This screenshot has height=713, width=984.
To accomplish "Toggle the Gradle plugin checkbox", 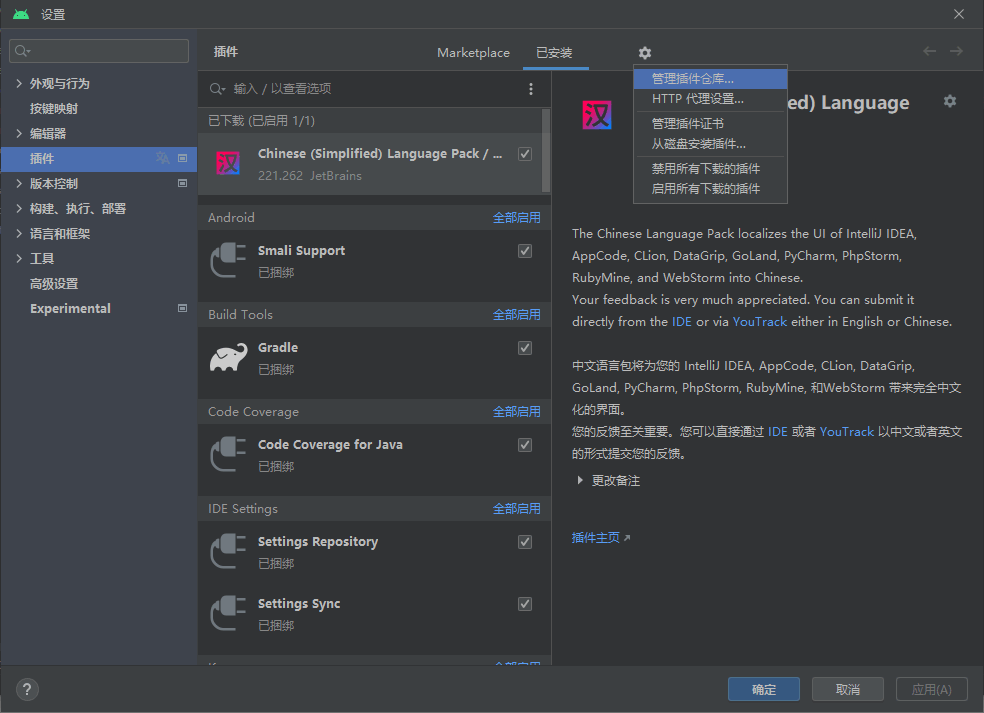I will click(x=525, y=348).
